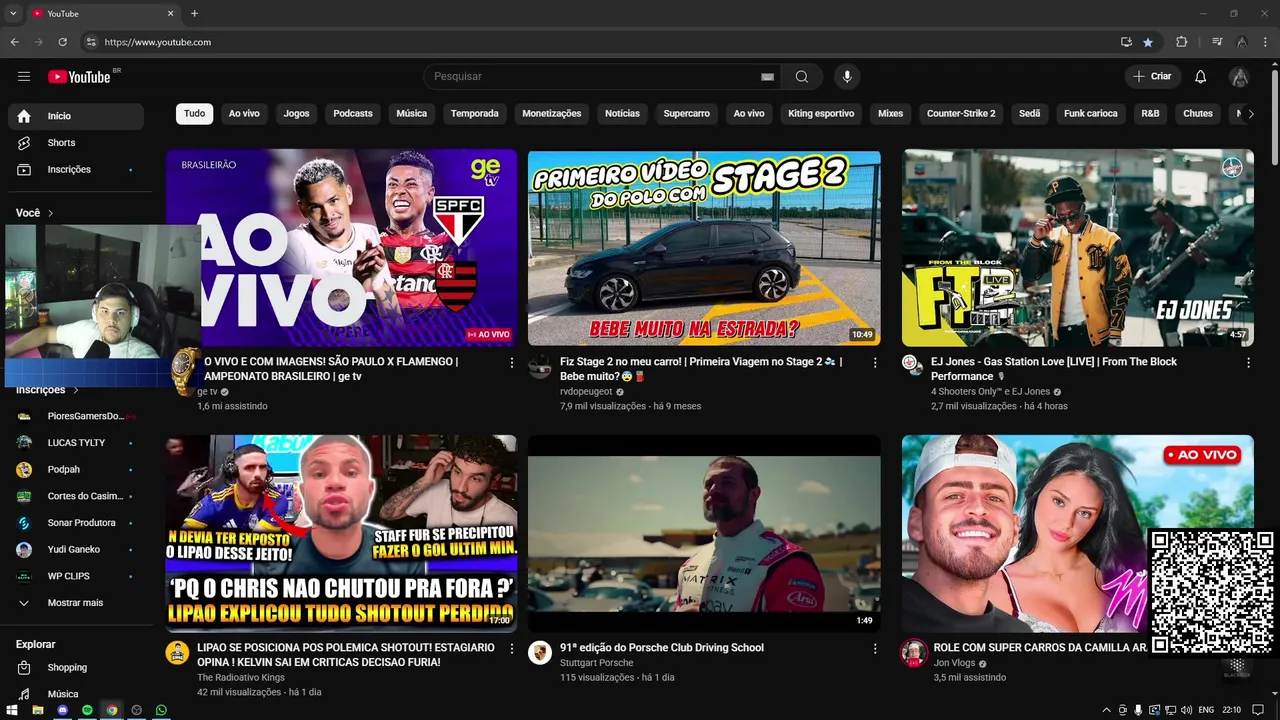The width and height of the screenshot is (1280, 720).
Task: Go to Início in sidebar
Action: coord(76,116)
